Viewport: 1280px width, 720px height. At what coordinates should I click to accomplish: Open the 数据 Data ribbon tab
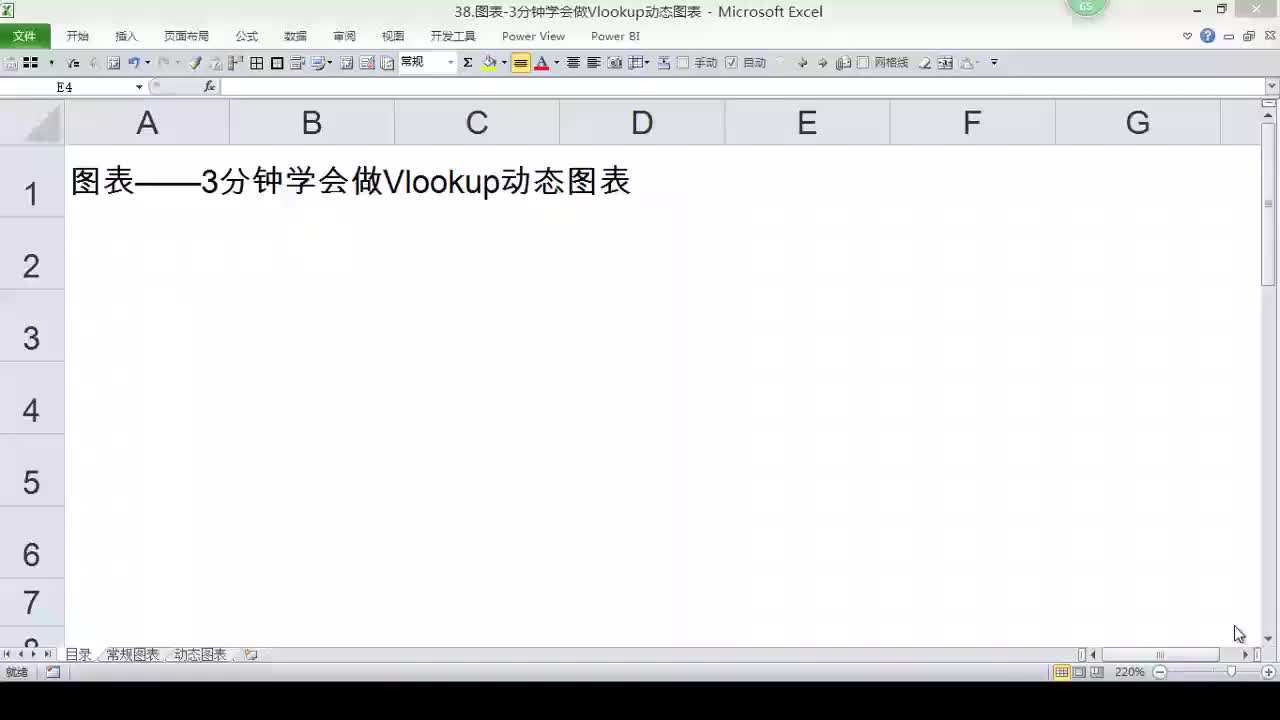pos(295,36)
